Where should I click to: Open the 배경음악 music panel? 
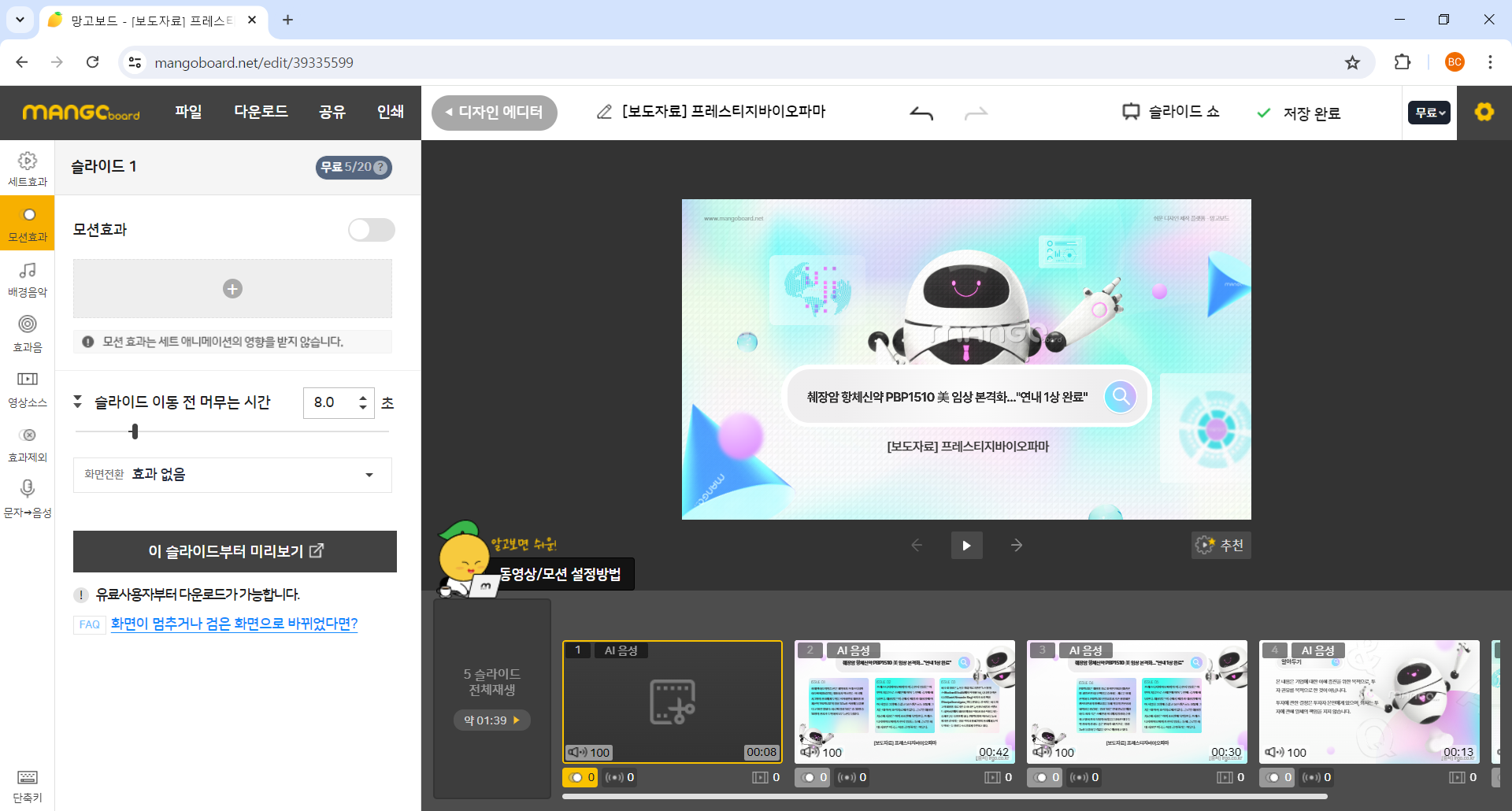tap(28, 279)
